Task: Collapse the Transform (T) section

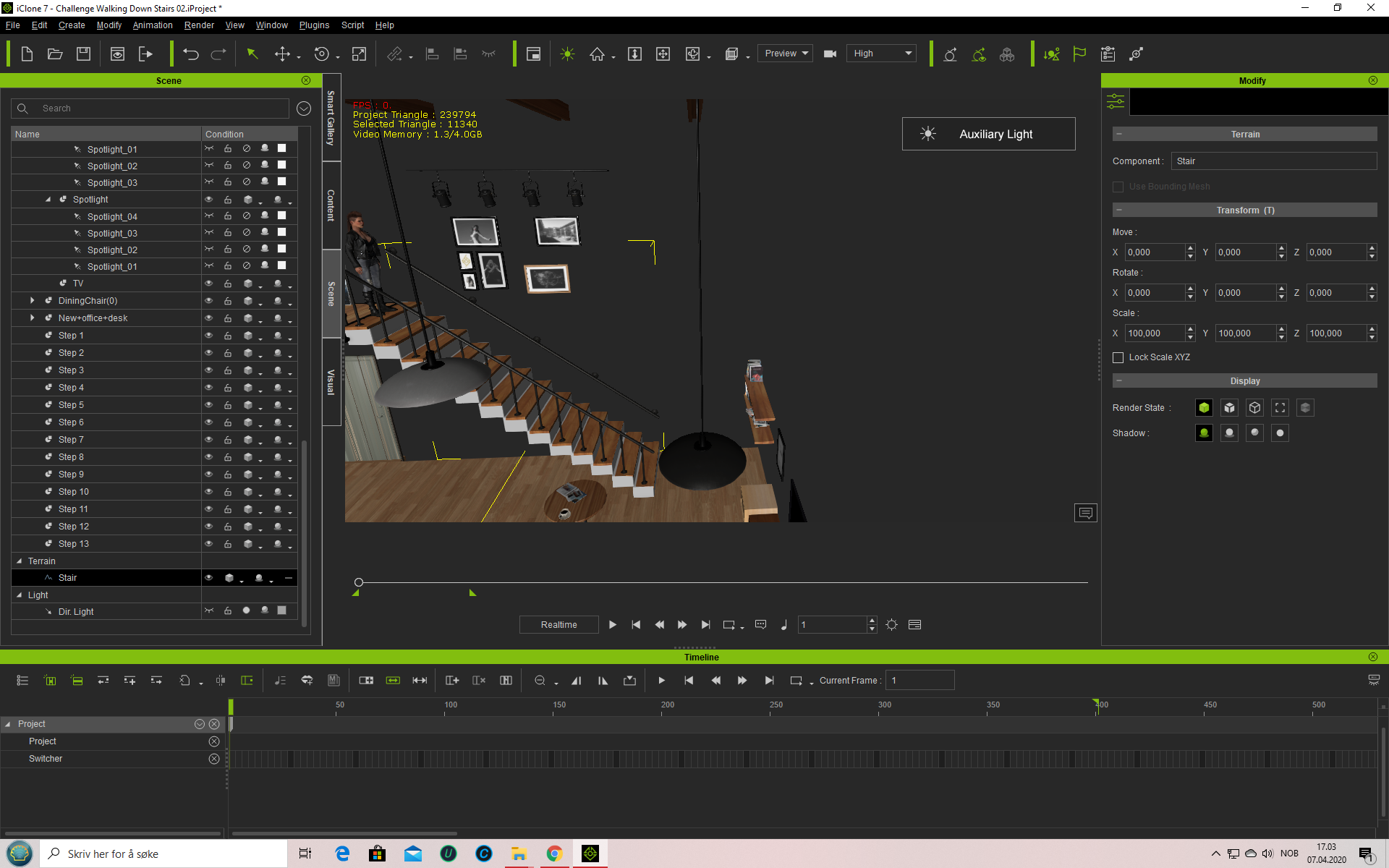Action: [x=1119, y=210]
